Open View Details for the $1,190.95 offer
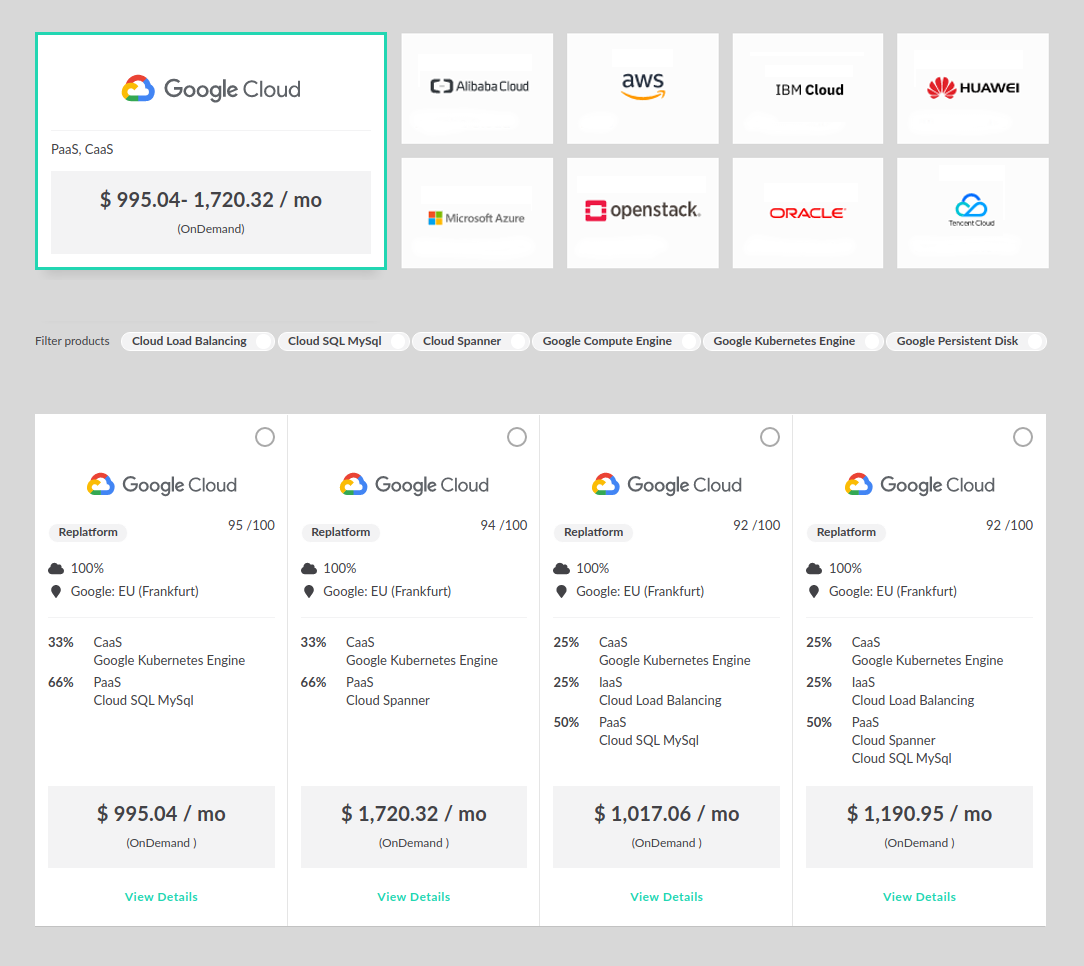Viewport: 1084px width, 966px height. pyautogui.click(x=919, y=897)
